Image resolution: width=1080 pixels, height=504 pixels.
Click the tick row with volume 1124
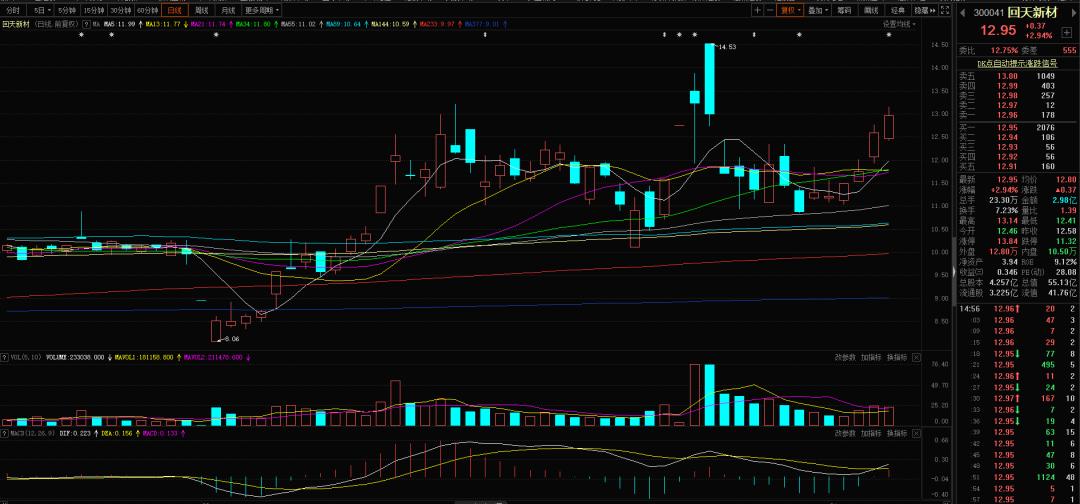[1017, 477]
